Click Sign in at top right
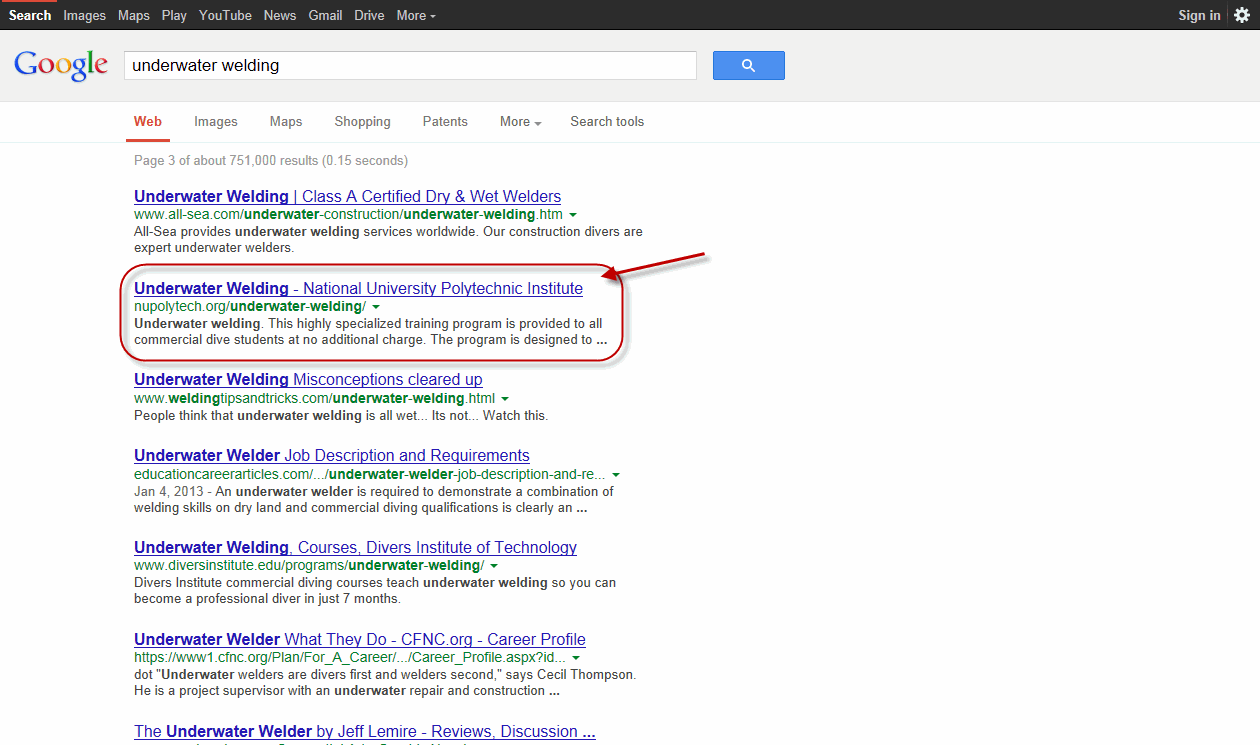 [x=1199, y=15]
